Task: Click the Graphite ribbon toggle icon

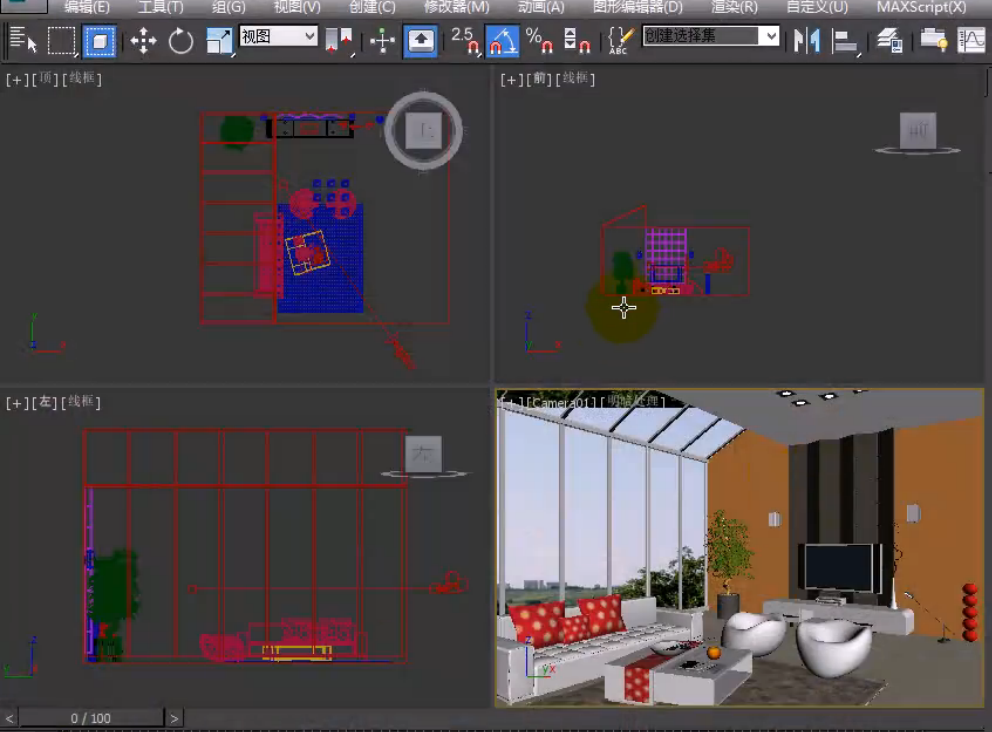Action: 933,41
